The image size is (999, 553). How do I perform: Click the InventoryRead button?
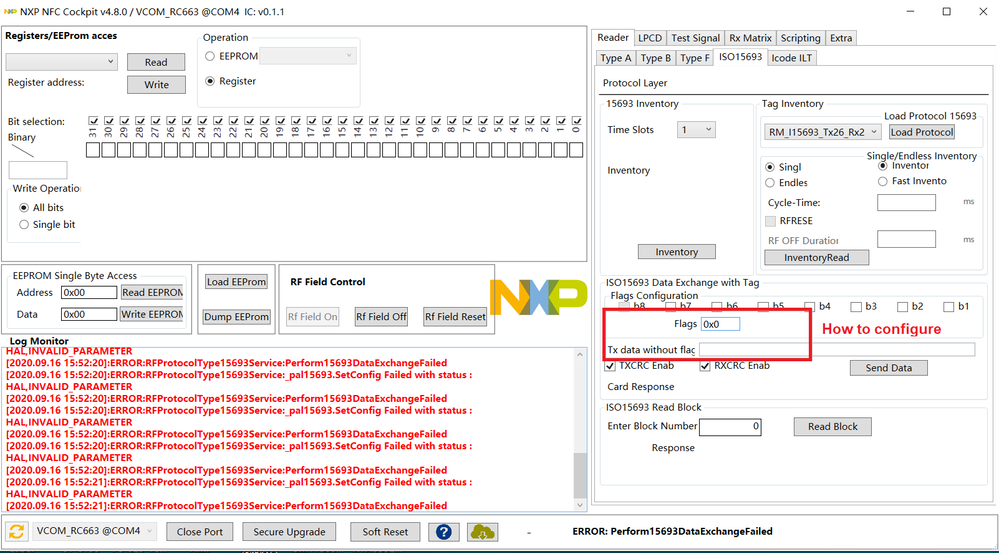[x=817, y=257]
